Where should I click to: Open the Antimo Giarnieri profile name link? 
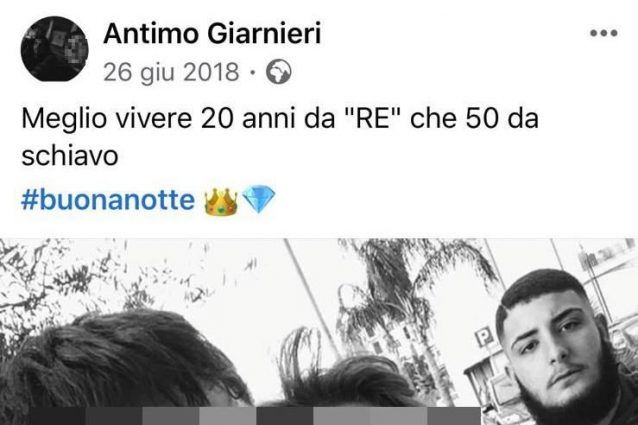pyautogui.click(x=212, y=33)
